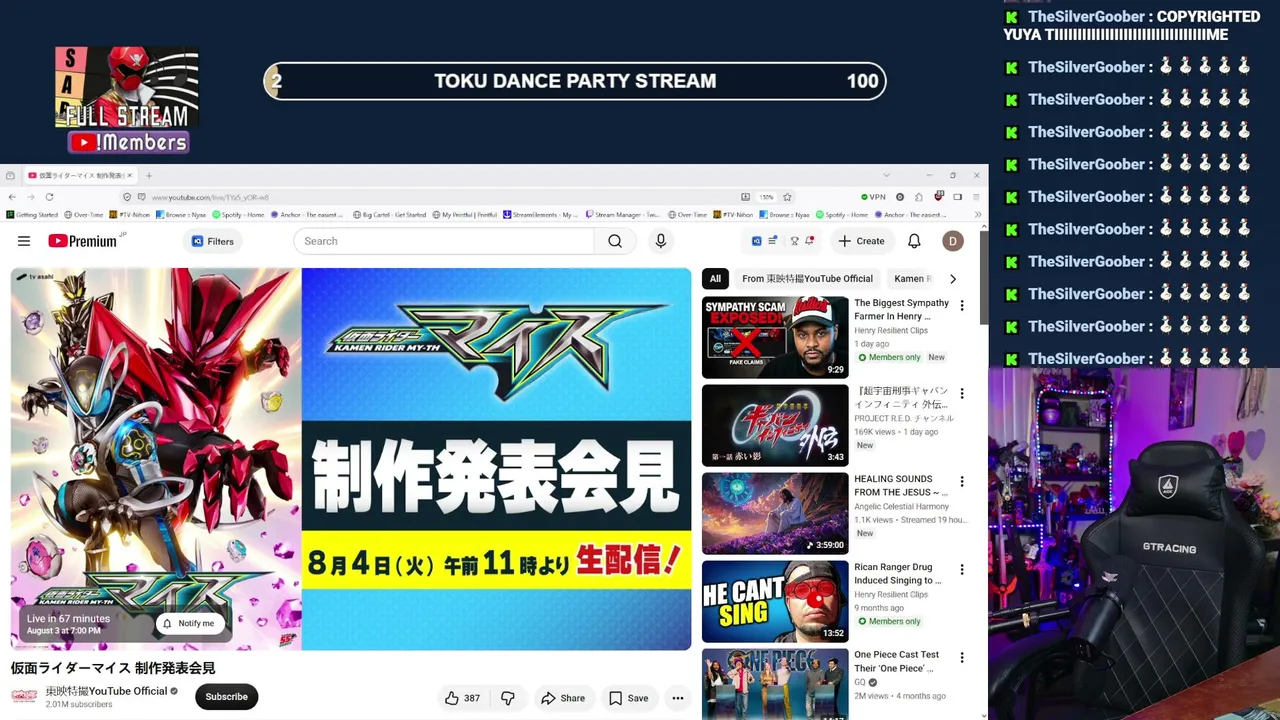Open the StreamElements bookmark
This screenshot has height=720, width=1280.
tap(541, 215)
